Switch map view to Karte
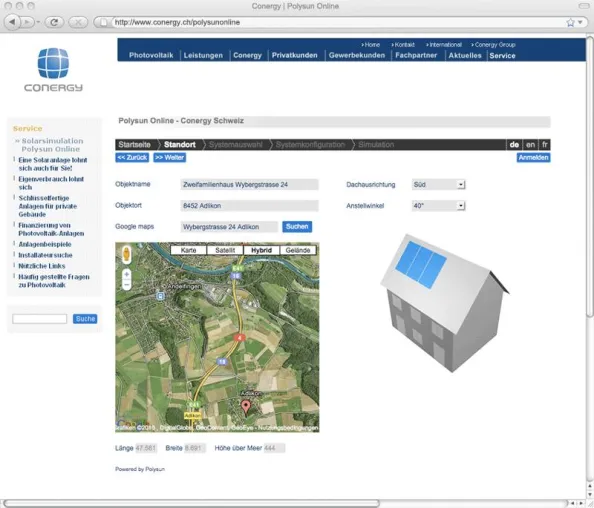594x508 pixels. 188,250
